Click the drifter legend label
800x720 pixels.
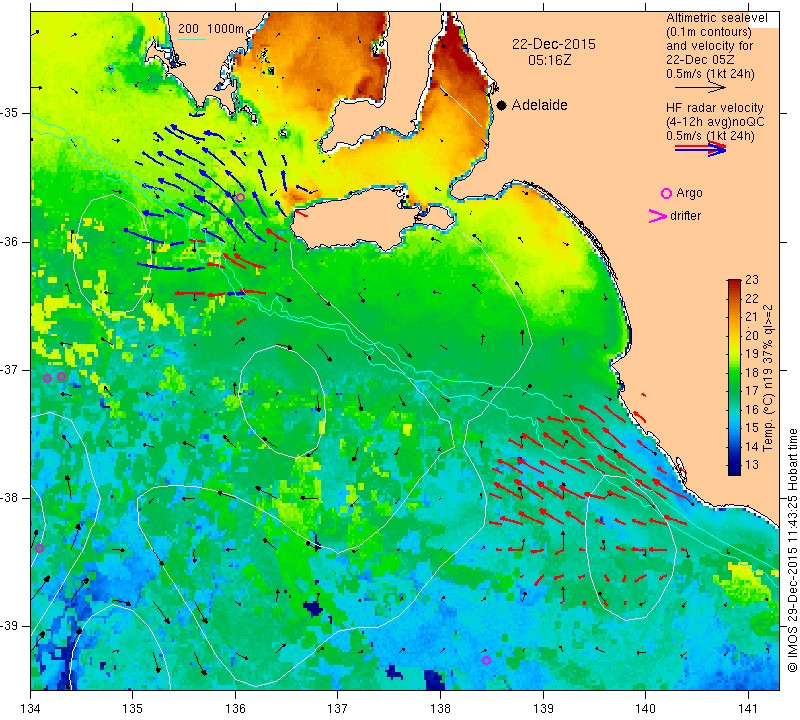pyautogui.click(x=685, y=216)
